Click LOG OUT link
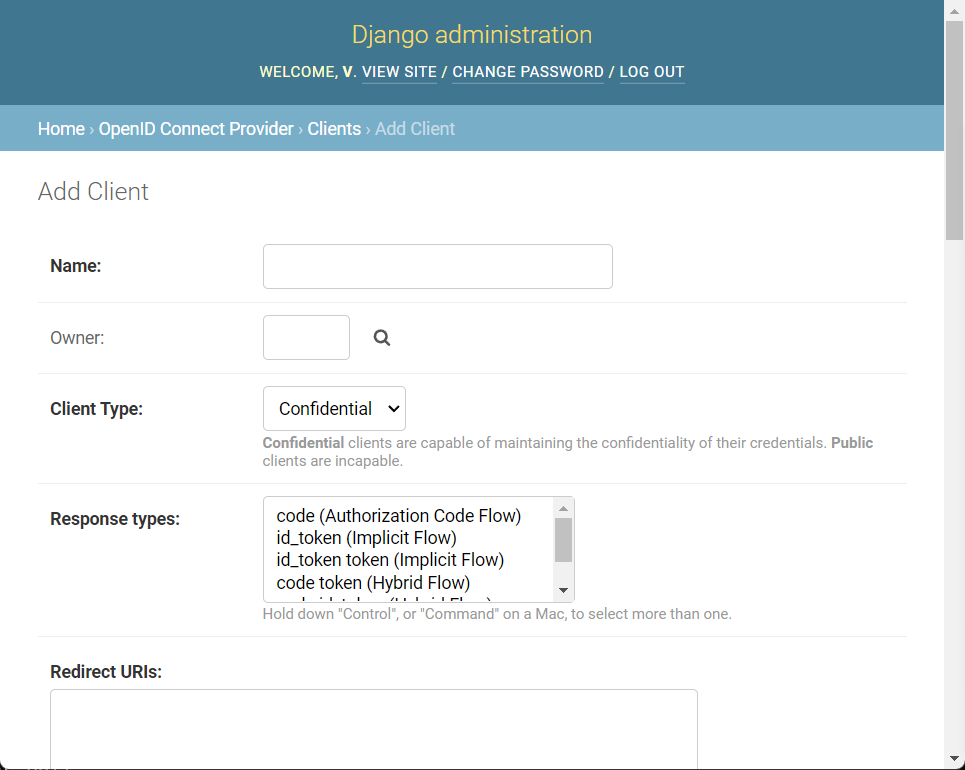 coord(652,72)
